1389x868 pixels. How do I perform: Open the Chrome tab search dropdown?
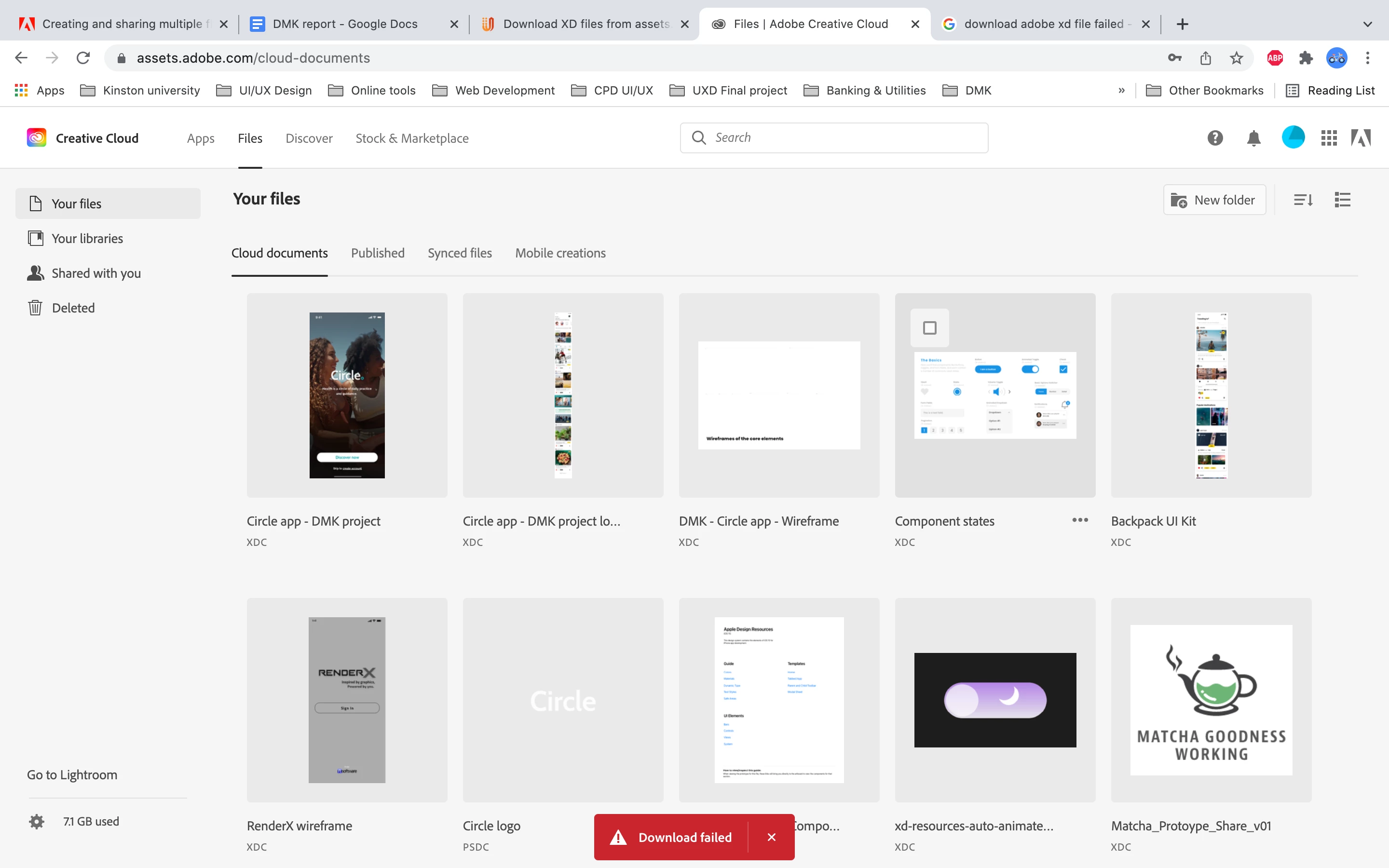[1367, 24]
